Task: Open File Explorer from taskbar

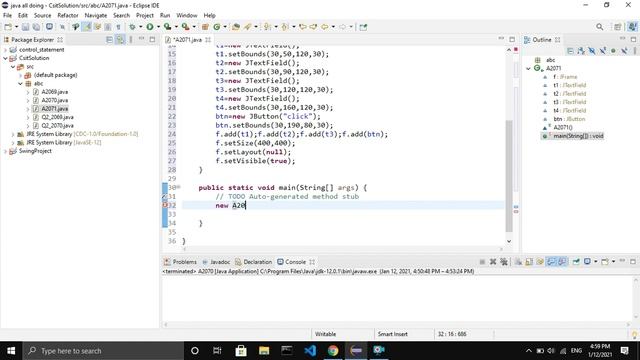Action: pos(264,351)
